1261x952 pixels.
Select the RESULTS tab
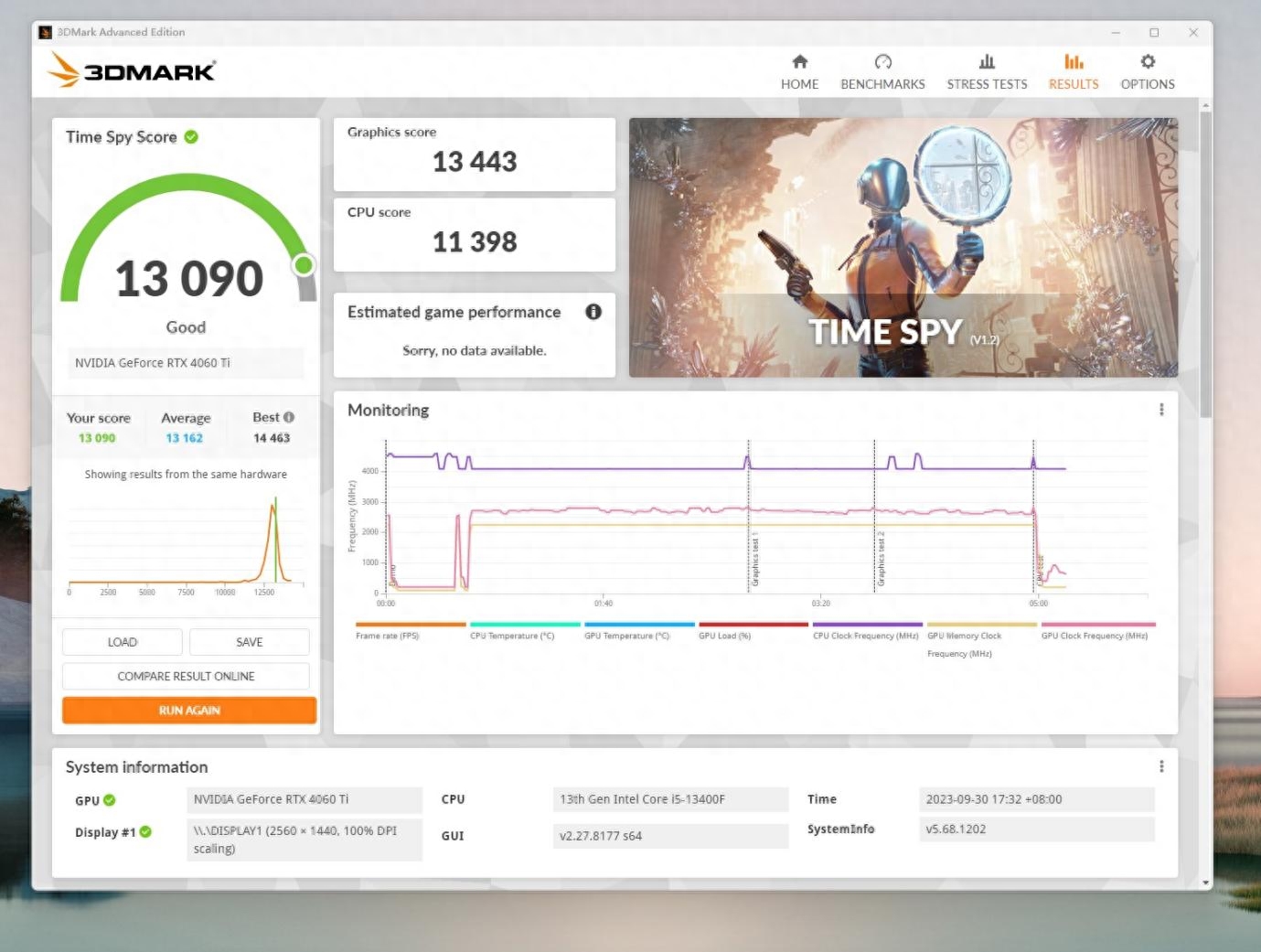pyautogui.click(x=1074, y=72)
